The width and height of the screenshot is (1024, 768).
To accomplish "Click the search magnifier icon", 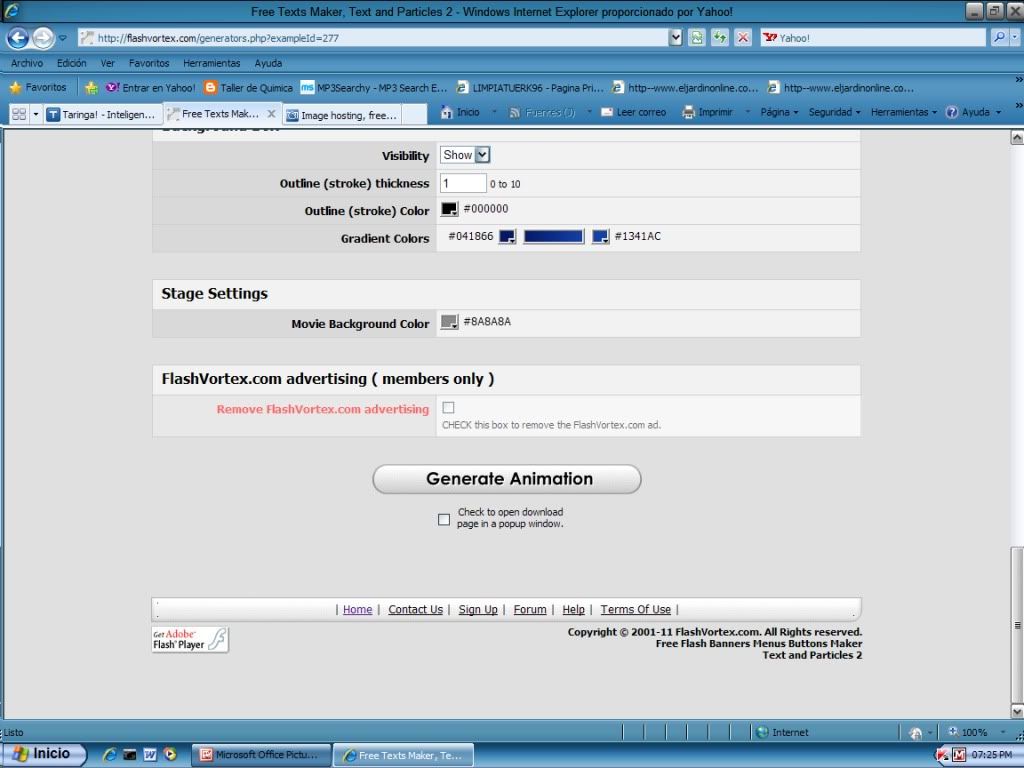I will click(999, 38).
